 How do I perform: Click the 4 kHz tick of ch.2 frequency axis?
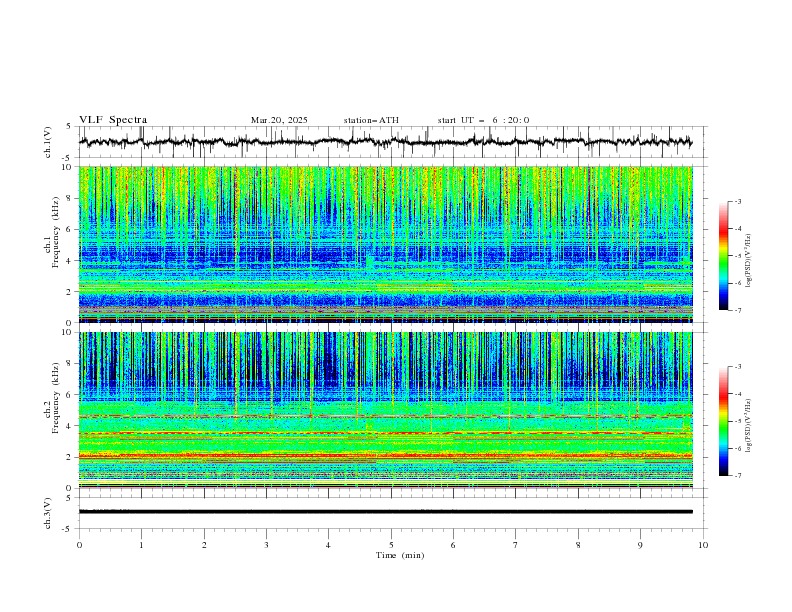[x=71, y=426]
